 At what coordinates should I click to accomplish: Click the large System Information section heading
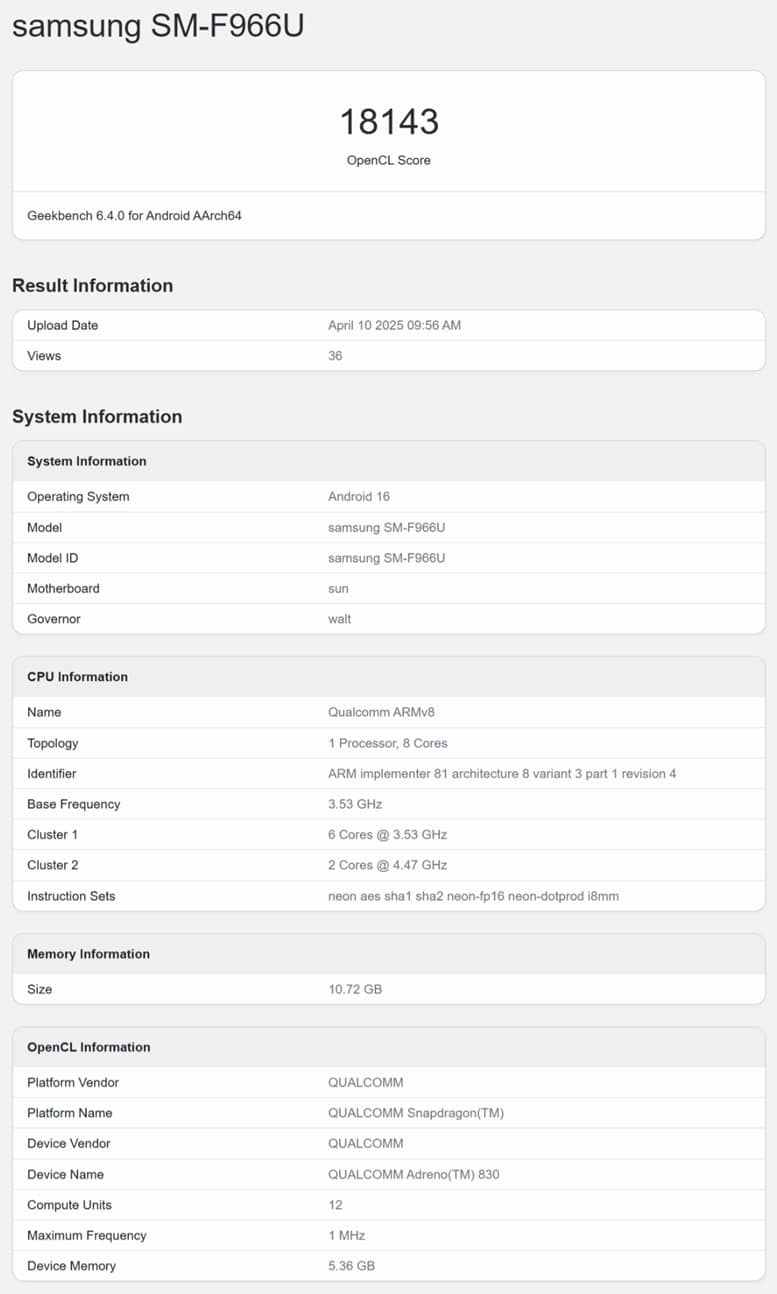click(97, 417)
